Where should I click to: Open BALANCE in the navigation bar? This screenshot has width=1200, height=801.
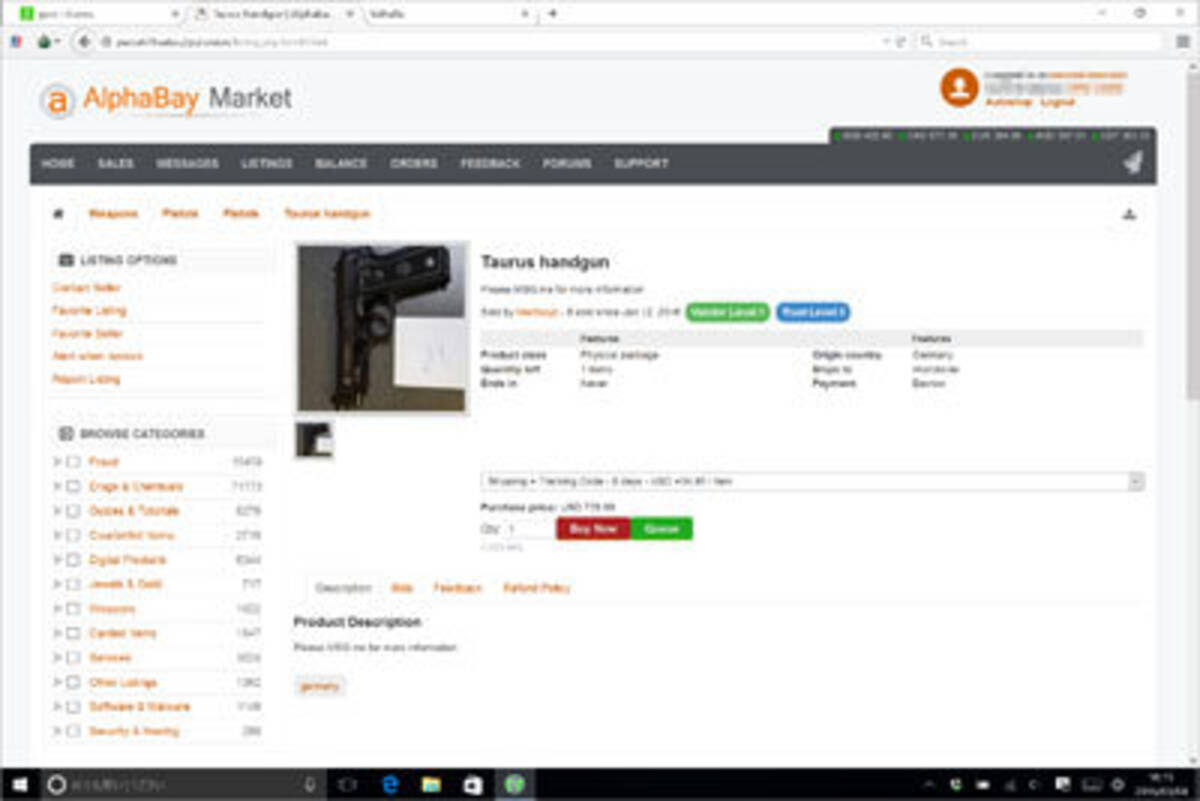(x=341, y=163)
